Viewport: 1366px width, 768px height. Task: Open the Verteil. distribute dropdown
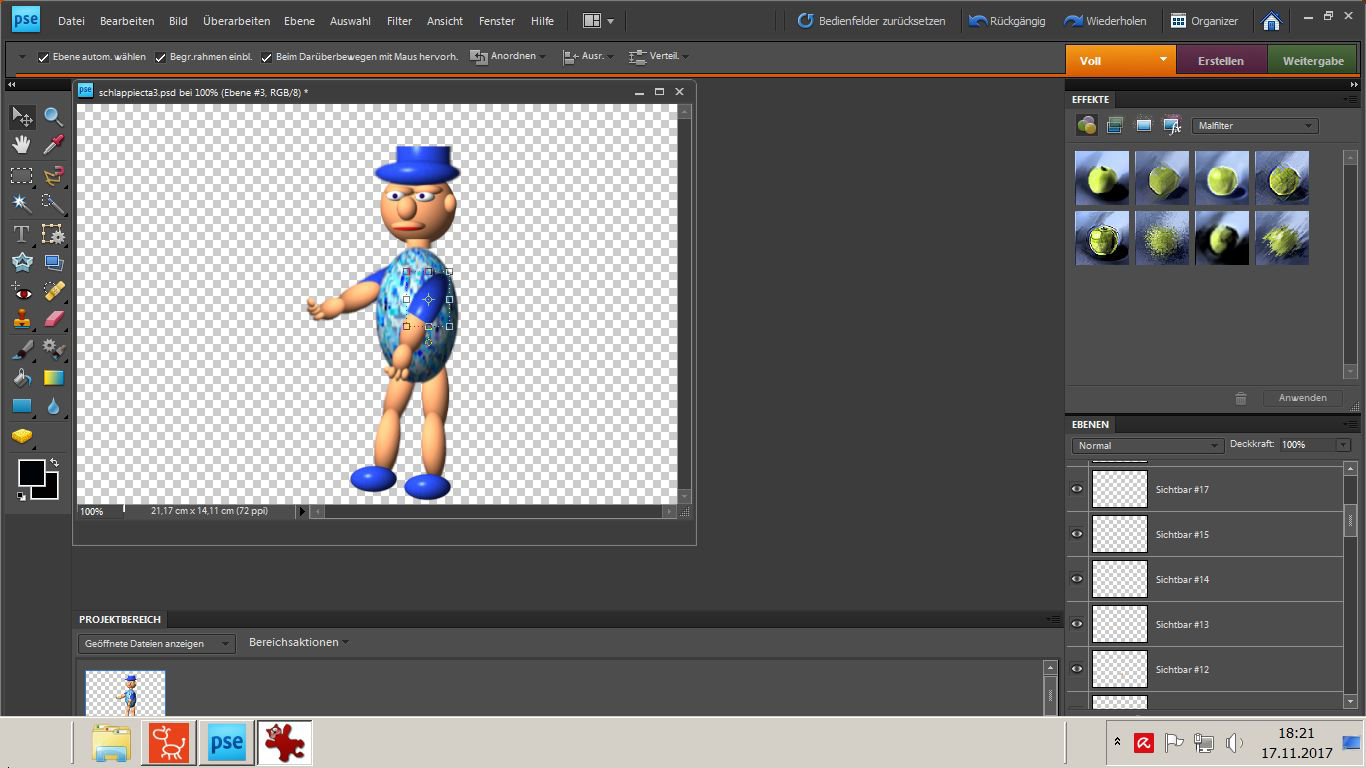[x=658, y=57]
